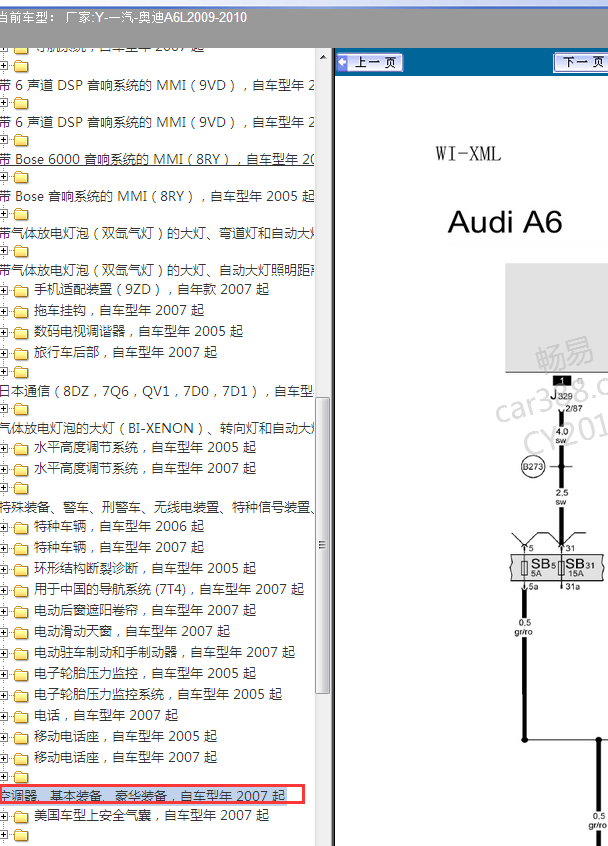The image size is (608, 846).
Task: Click folder icon of 数码电视调谐器
Action: coord(21,333)
